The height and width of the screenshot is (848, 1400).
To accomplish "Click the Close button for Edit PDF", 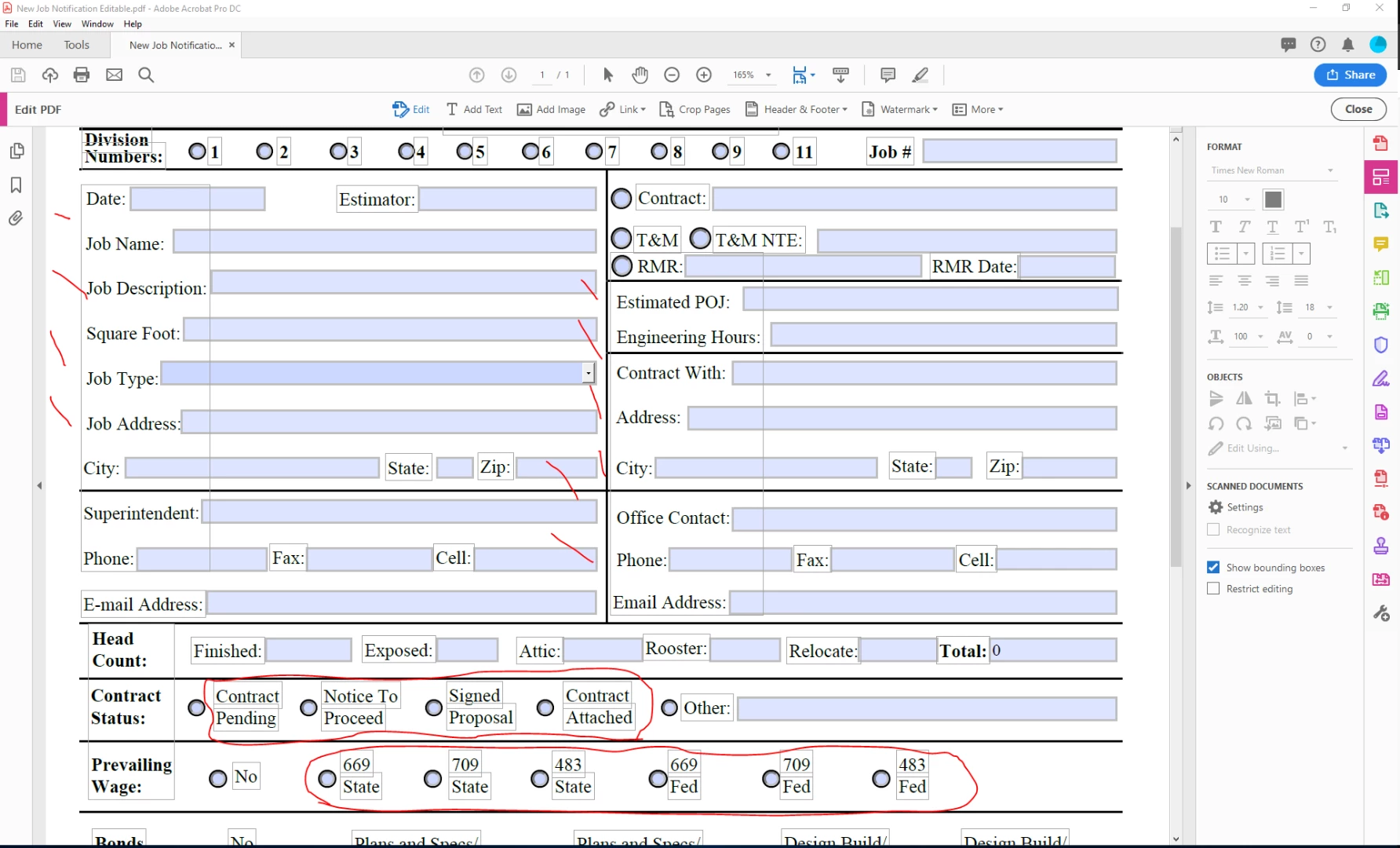I will [1358, 109].
